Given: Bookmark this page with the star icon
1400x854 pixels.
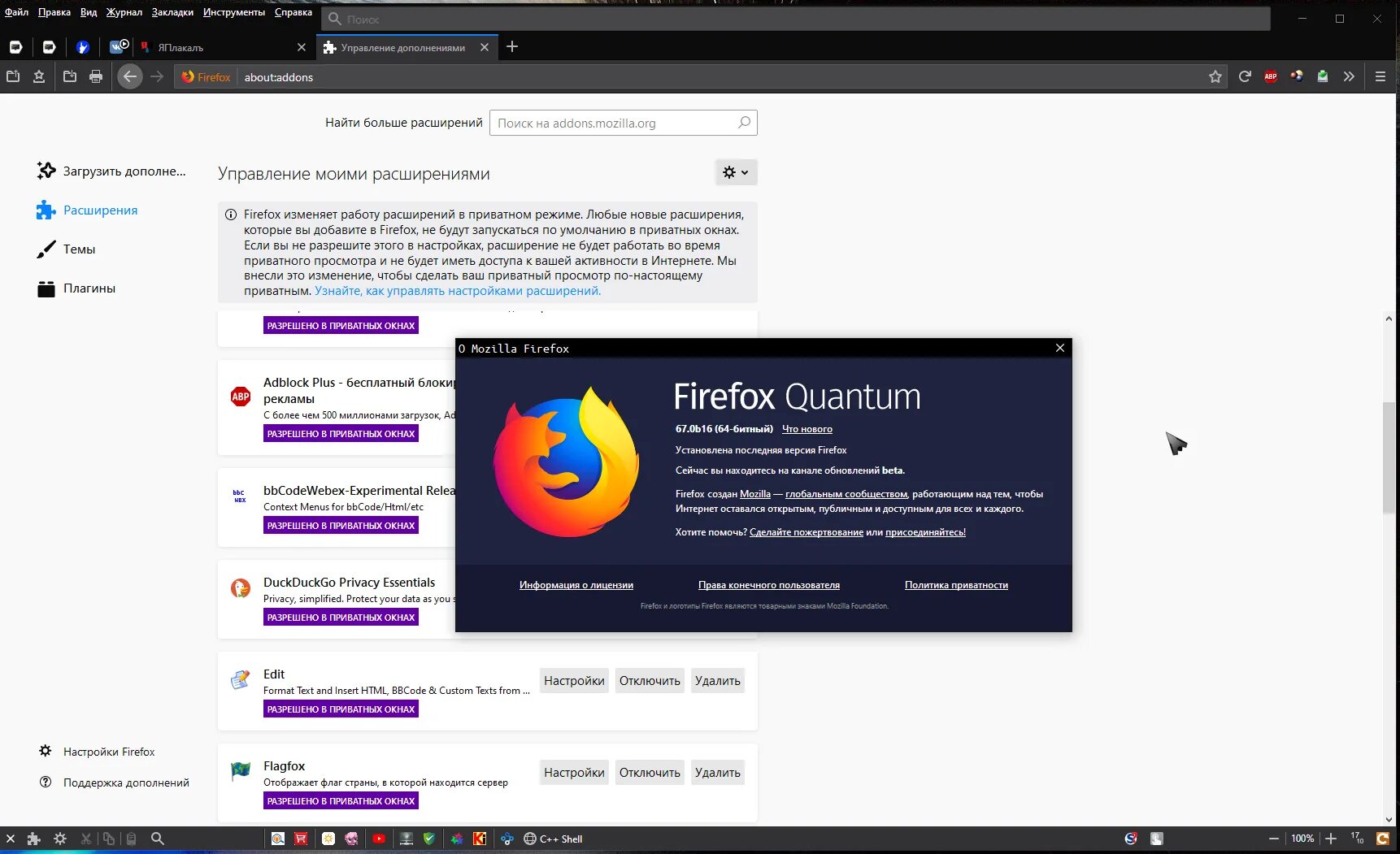Looking at the screenshot, I should 1215,76.
